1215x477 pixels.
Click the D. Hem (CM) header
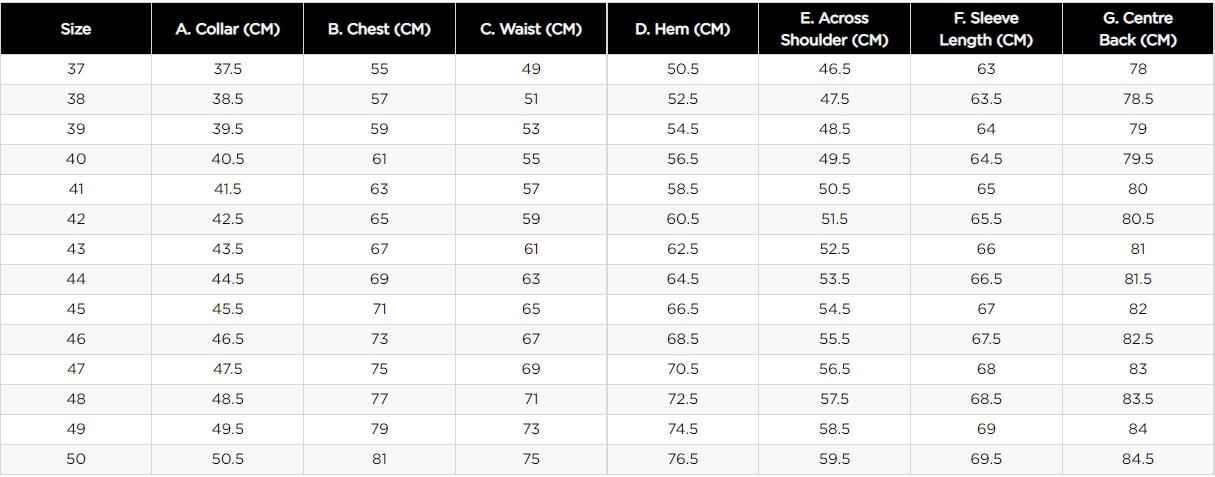[x=683, y=29]
